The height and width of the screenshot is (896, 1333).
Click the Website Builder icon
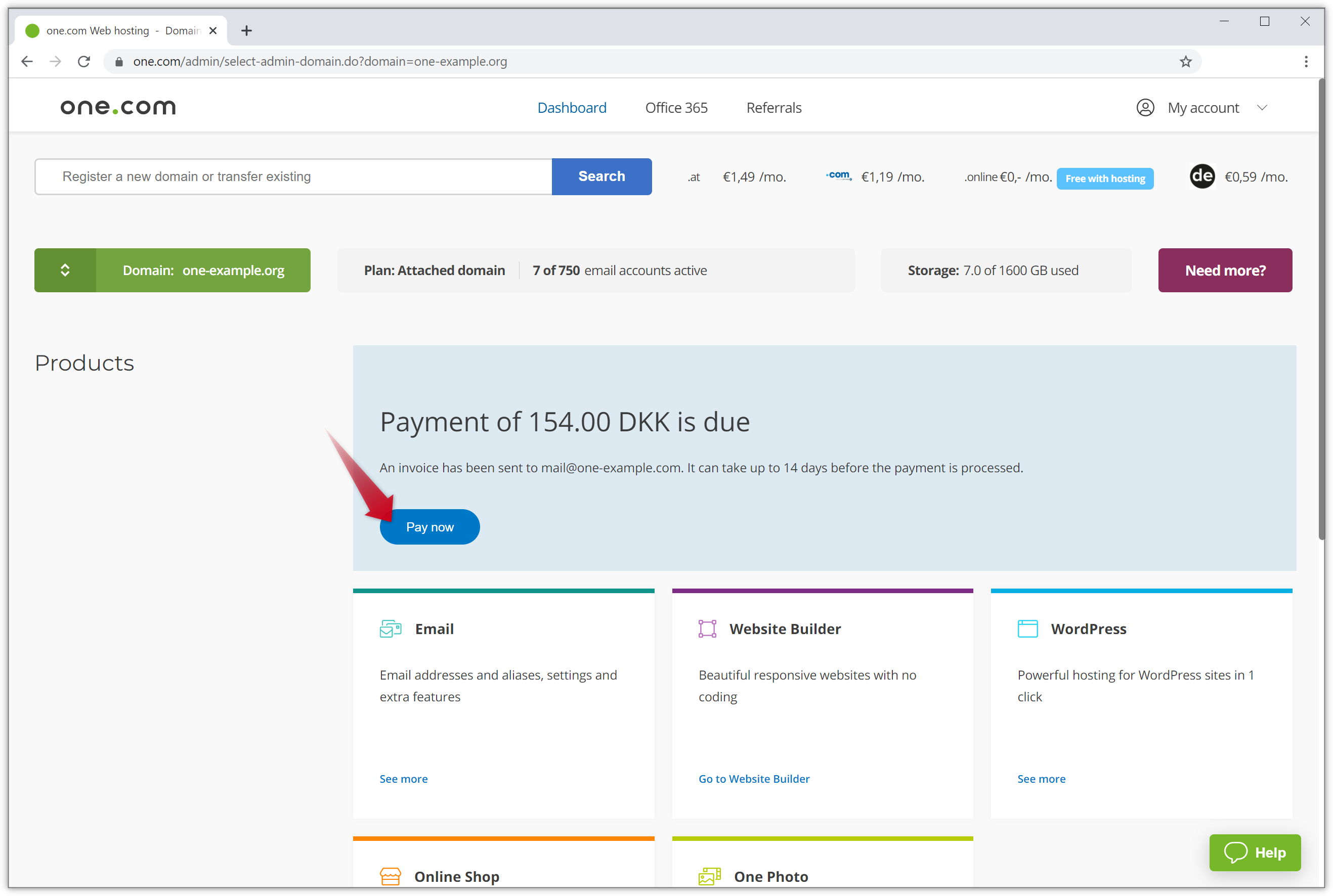click(x=708, y=628)
